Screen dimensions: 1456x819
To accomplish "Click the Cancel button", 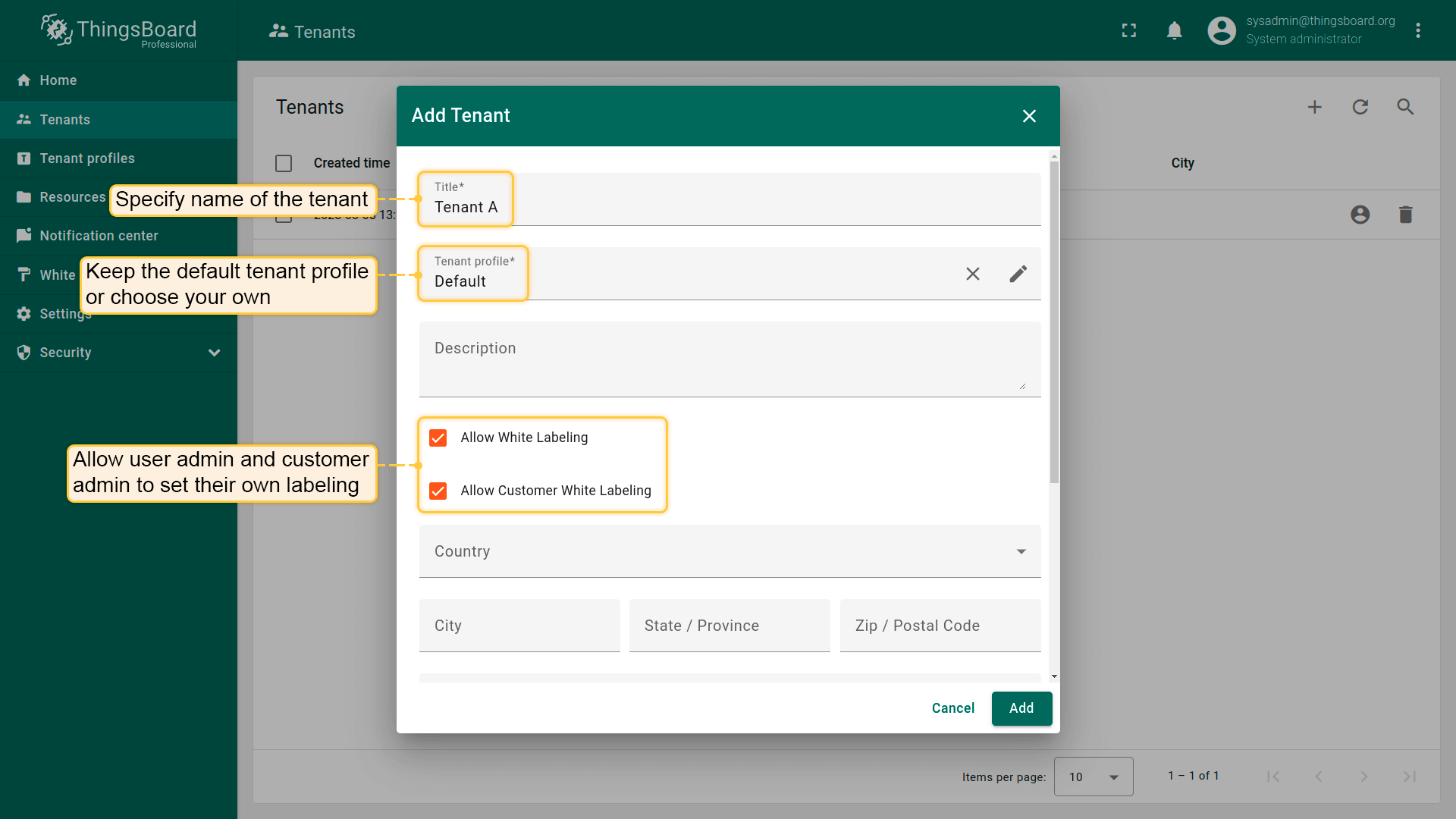I will tap(952, 708).
